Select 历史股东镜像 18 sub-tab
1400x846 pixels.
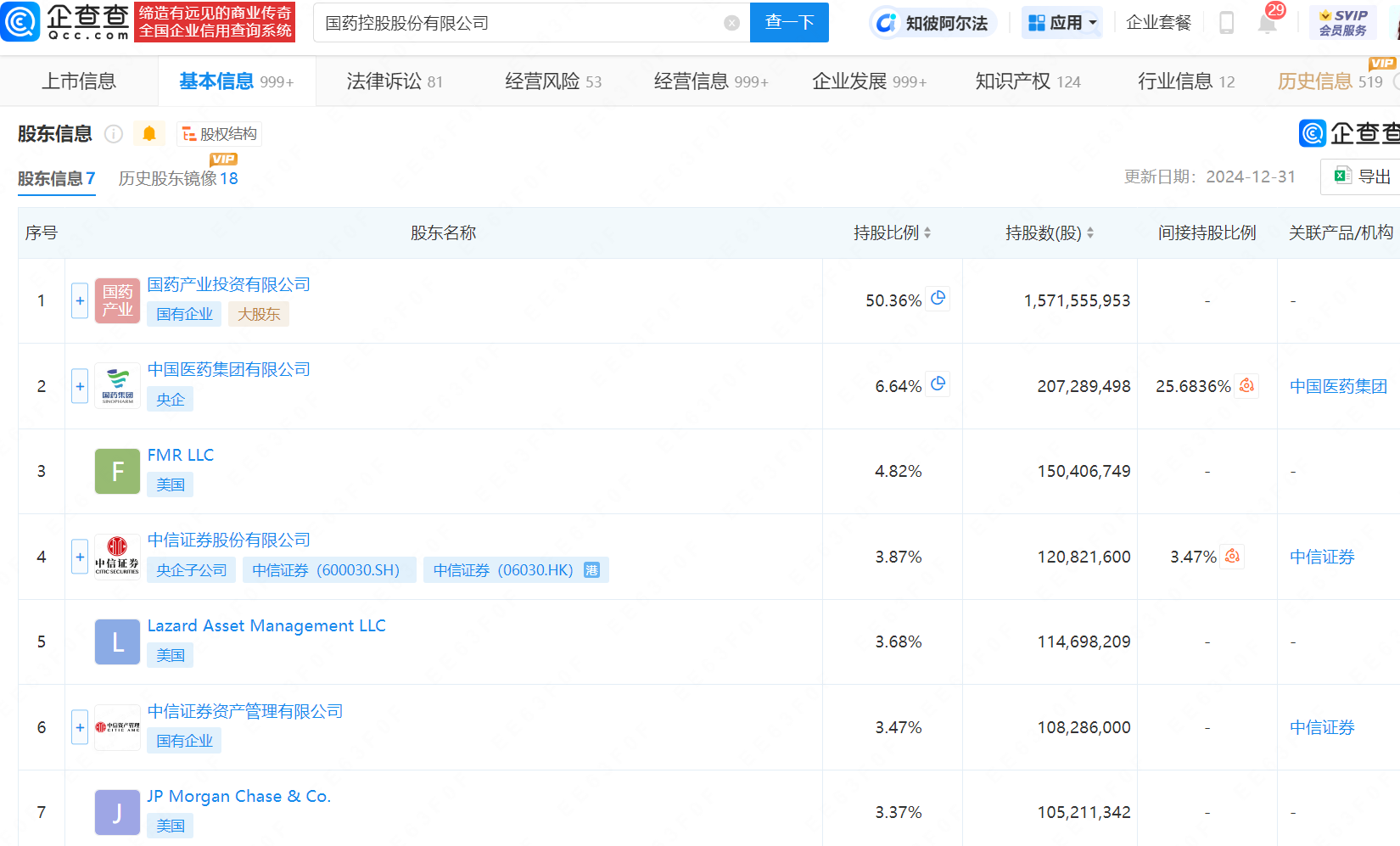click(x=178, y=178)
